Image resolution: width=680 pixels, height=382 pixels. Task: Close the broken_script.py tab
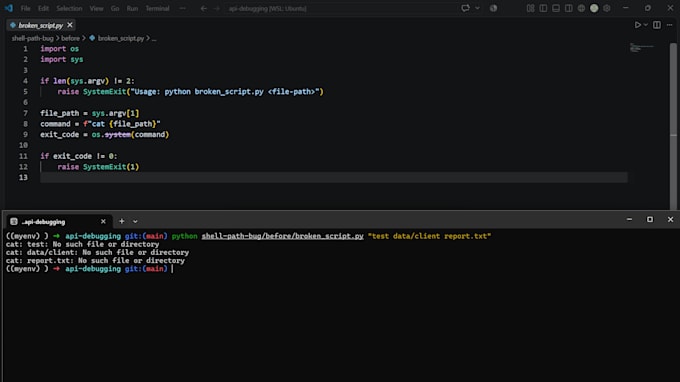70,25
